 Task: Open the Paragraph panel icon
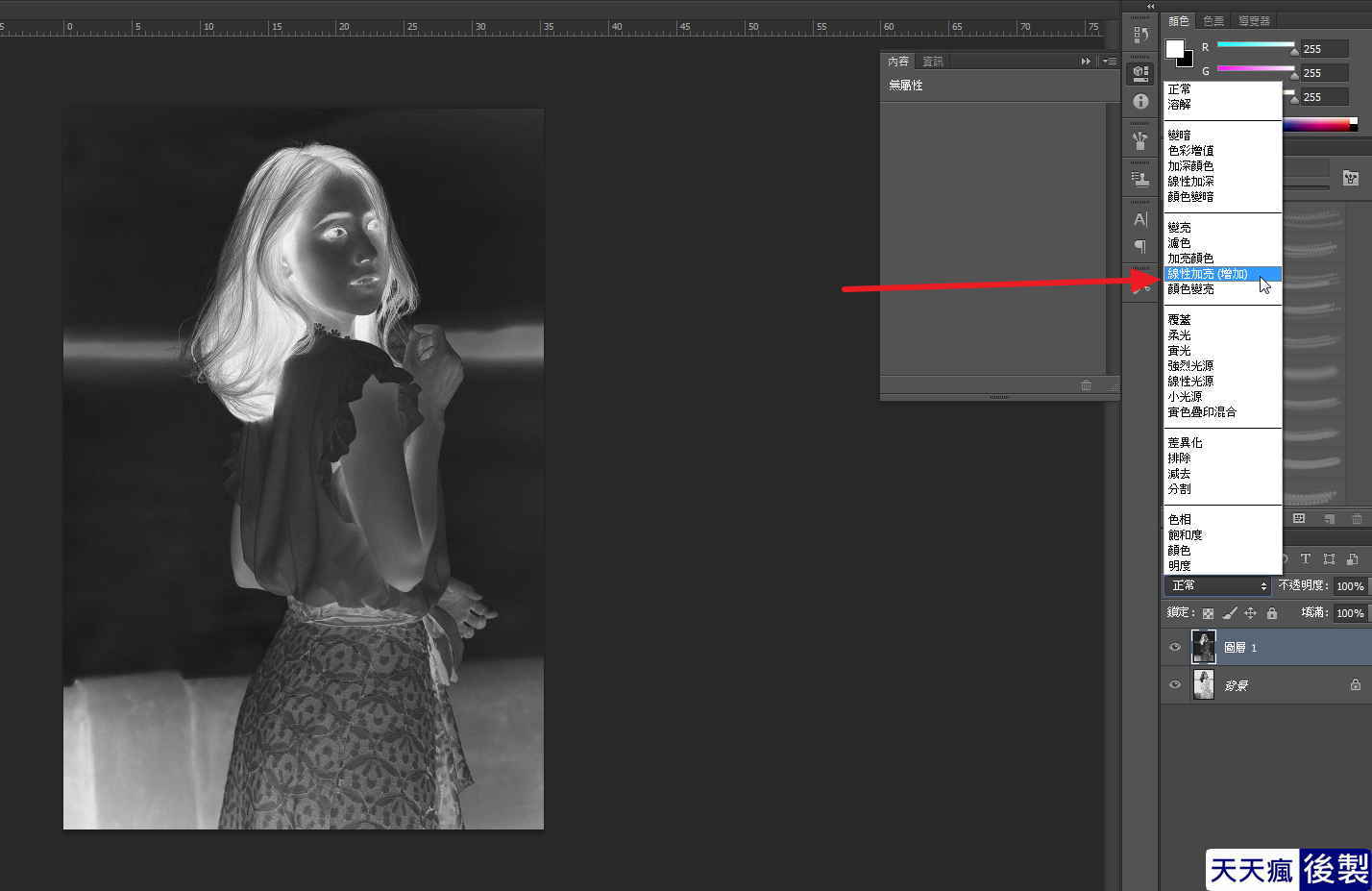1140,247
